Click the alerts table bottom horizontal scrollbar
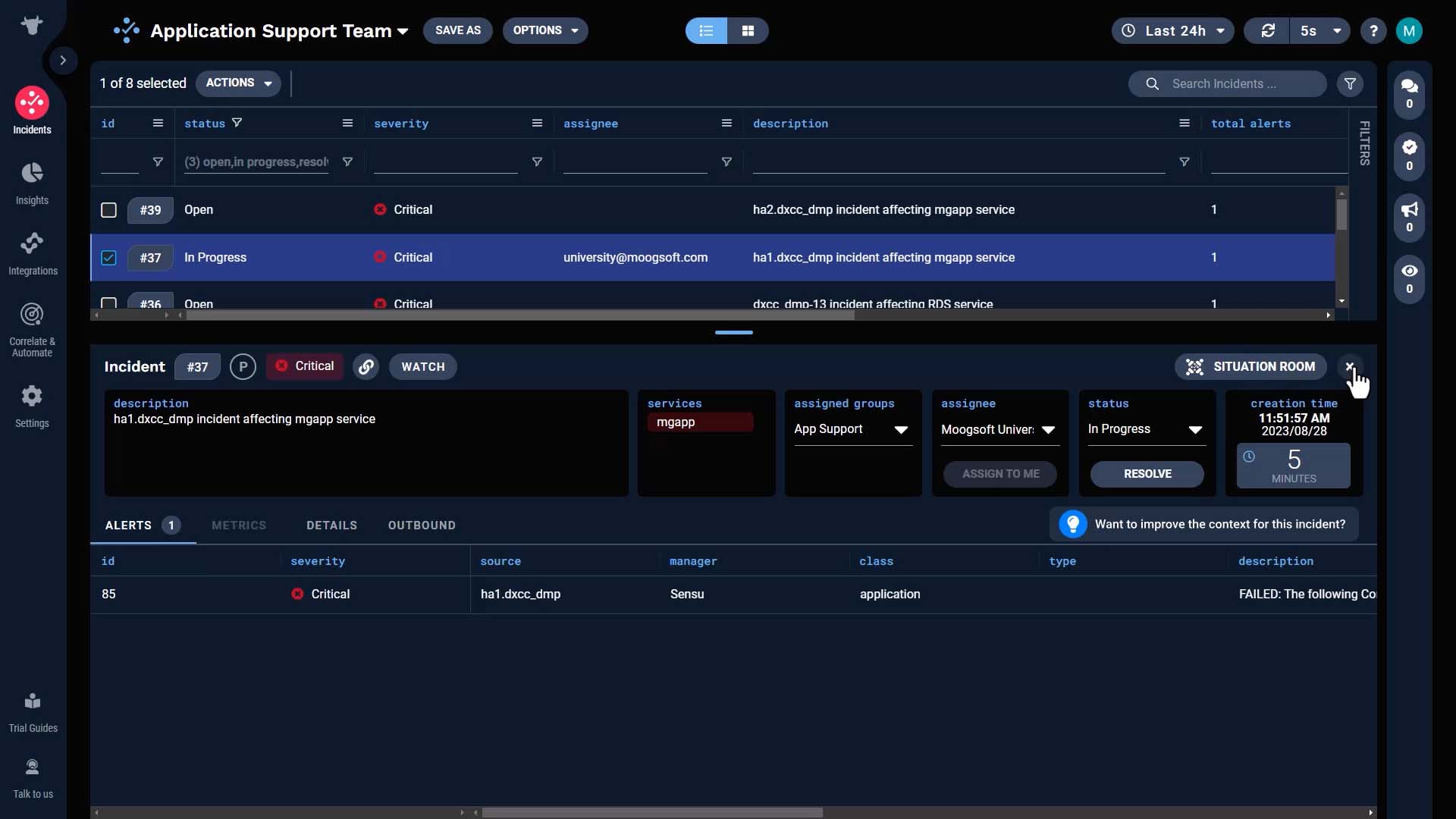The image size is (1456, 819). (x=652, y=812)
